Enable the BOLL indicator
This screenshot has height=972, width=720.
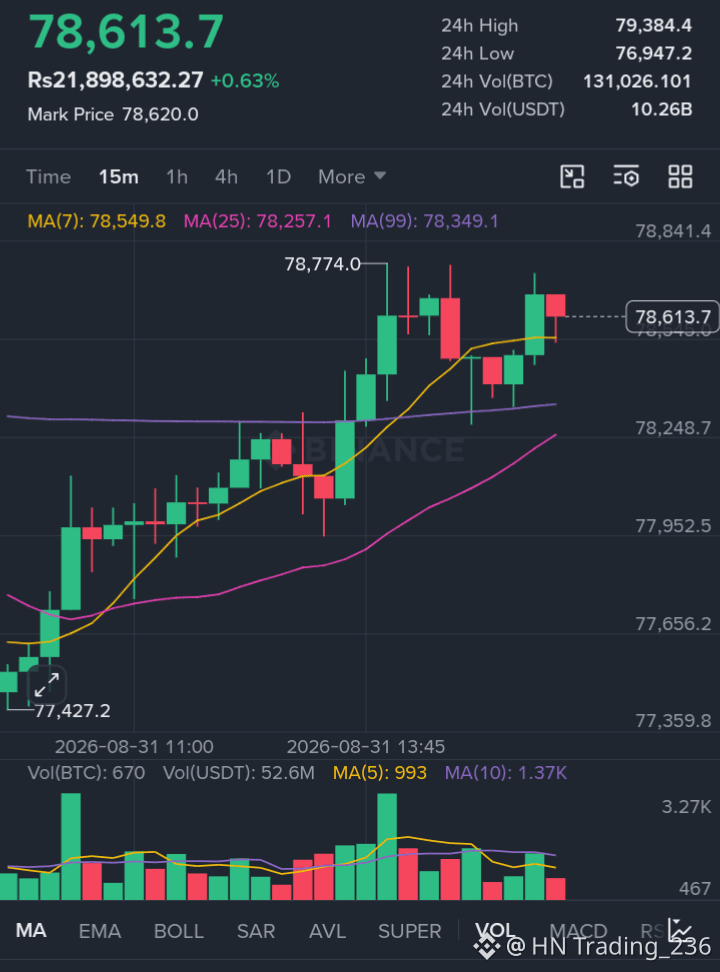click(x=179, y=930)
